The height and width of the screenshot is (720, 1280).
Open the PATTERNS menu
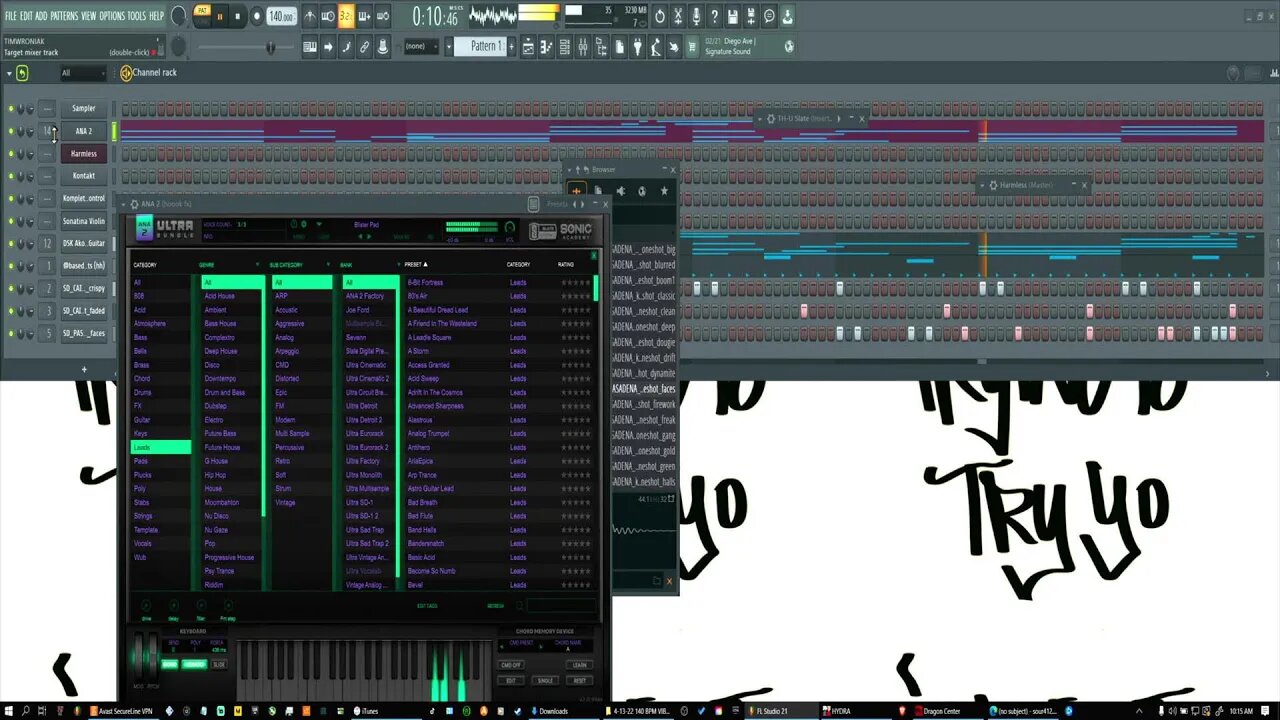pos(64,16)
